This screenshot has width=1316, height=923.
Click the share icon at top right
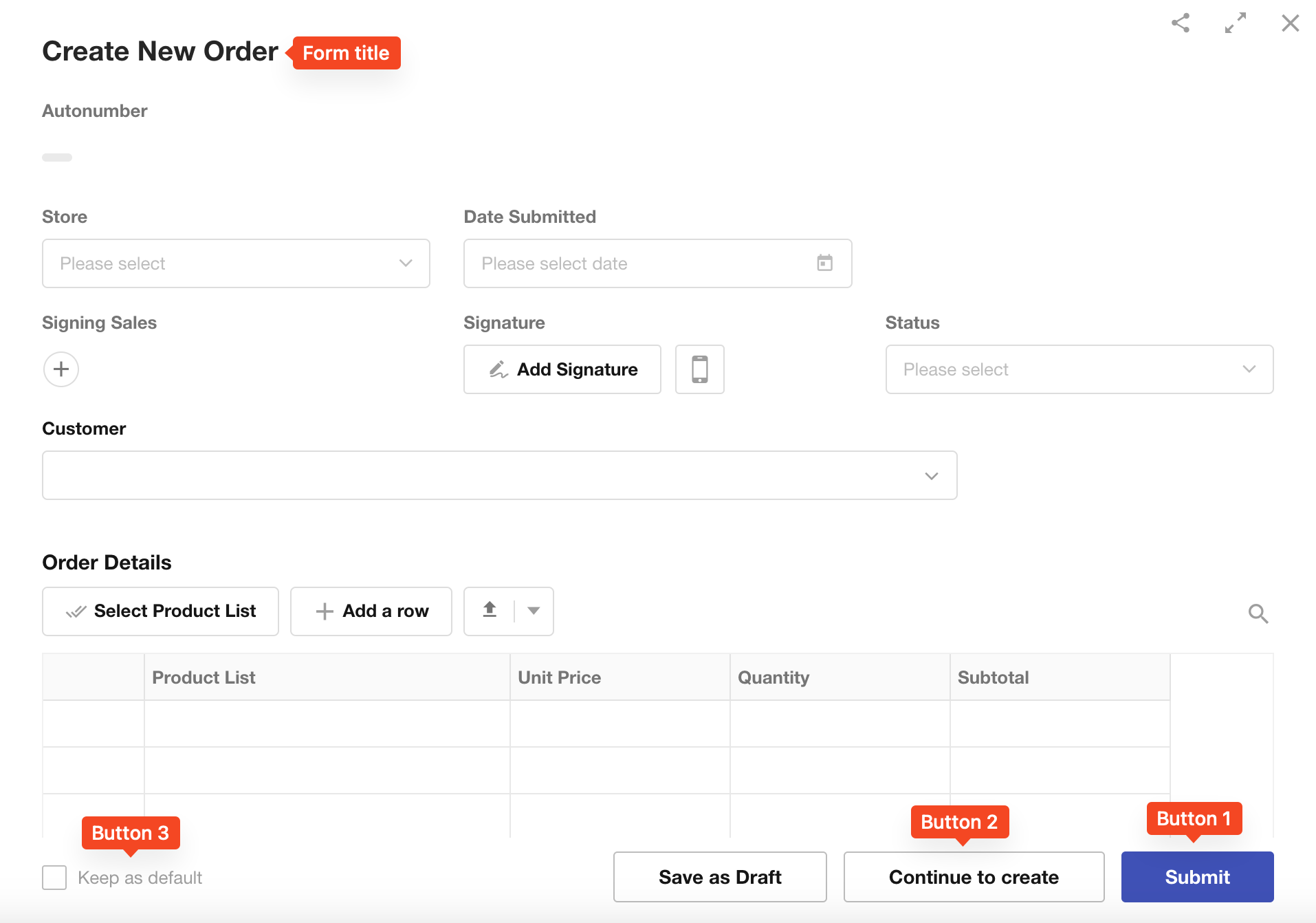click(x=1181, y=23)
